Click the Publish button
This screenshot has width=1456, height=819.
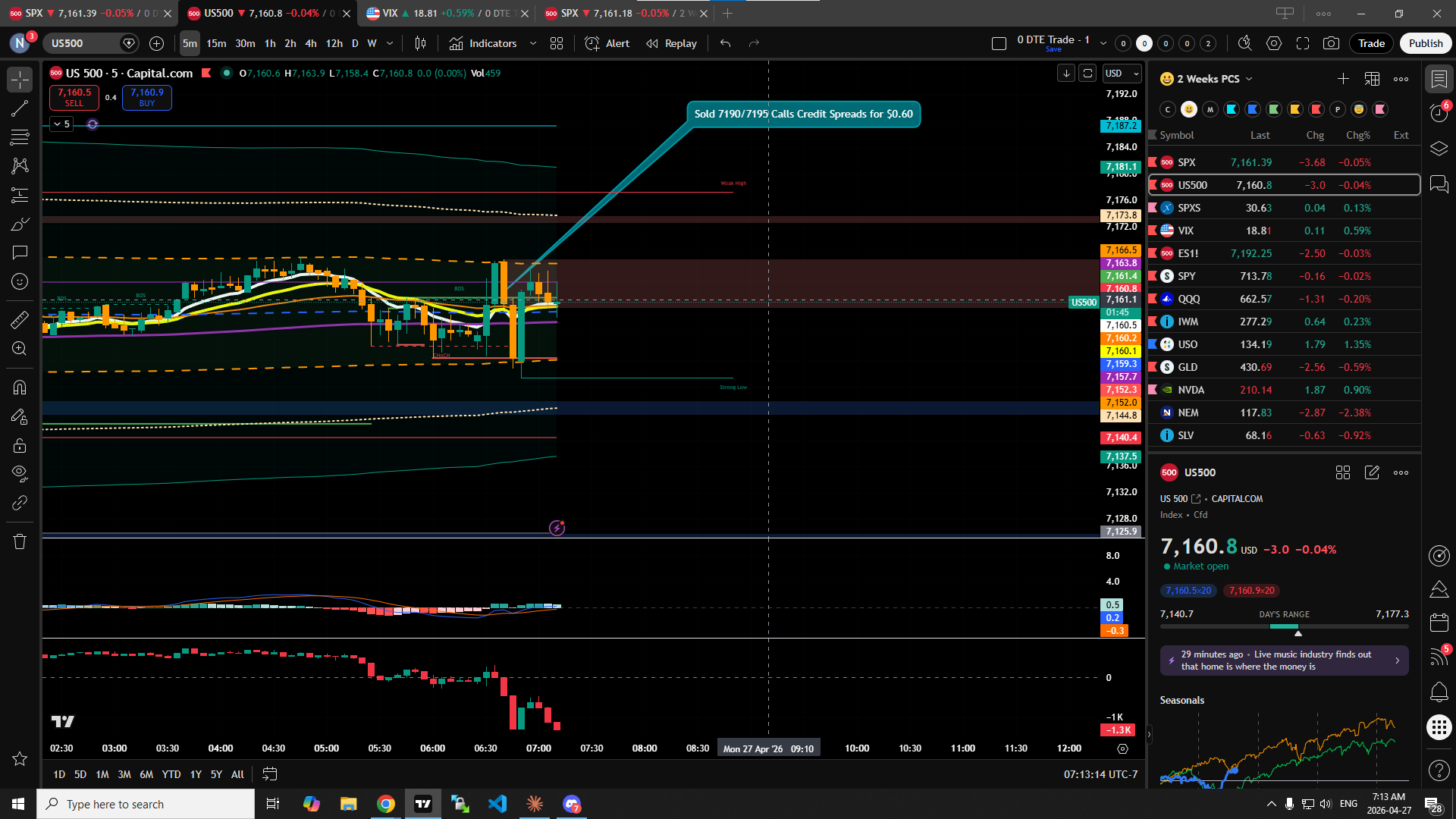(x=1426, y=43)
